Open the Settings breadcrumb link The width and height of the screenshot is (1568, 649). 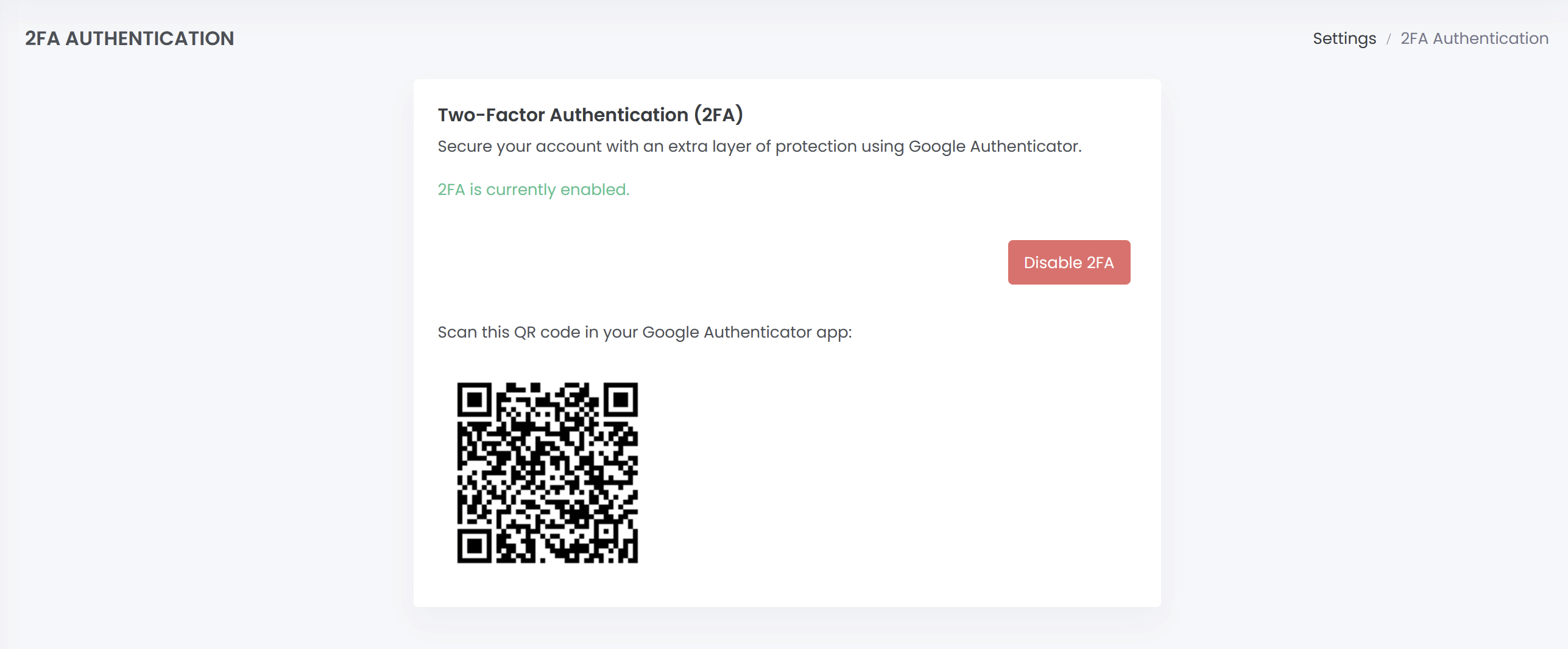click(1344, 38)
